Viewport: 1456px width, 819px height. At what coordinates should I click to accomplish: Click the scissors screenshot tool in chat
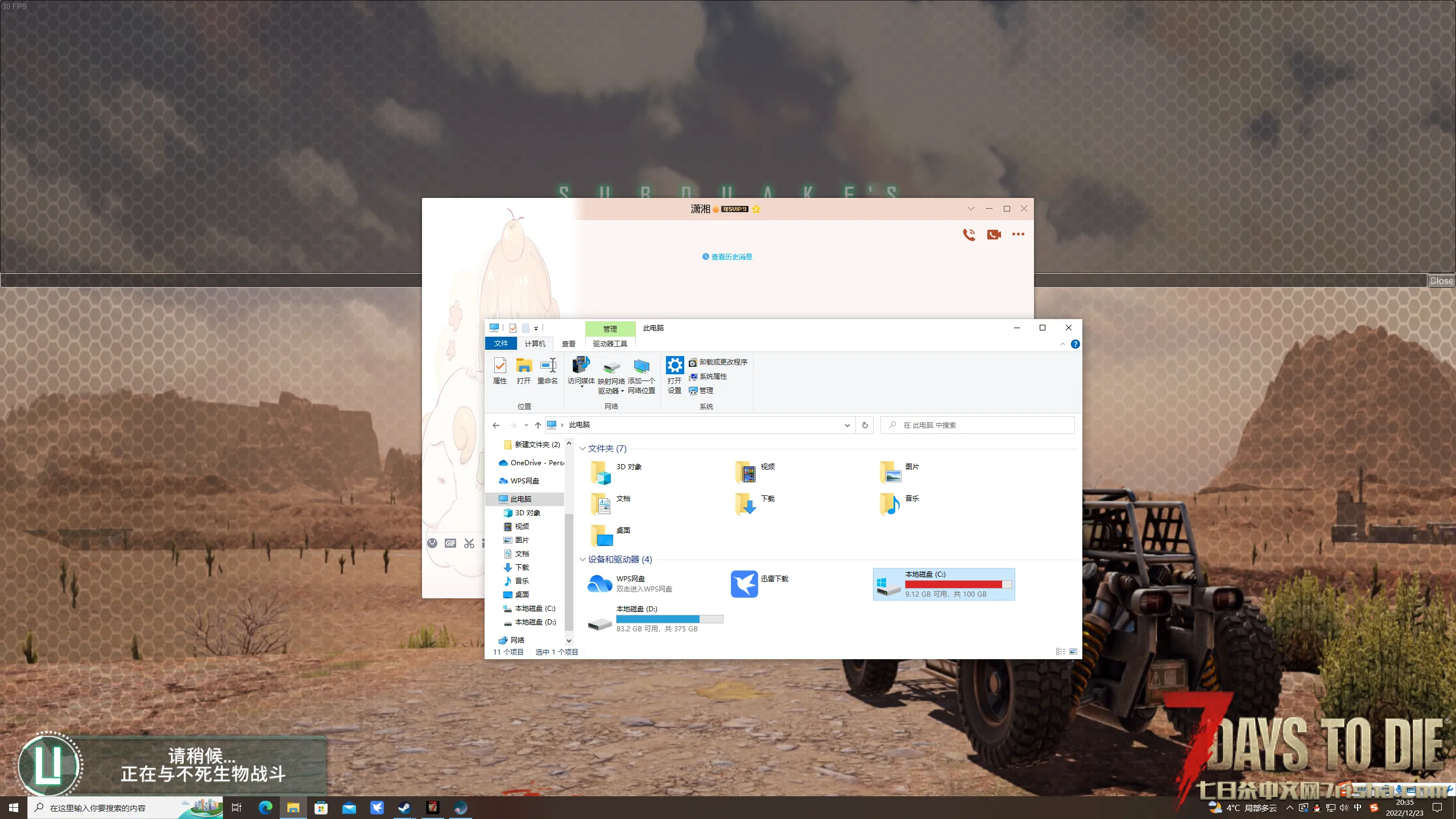(469, 543)
